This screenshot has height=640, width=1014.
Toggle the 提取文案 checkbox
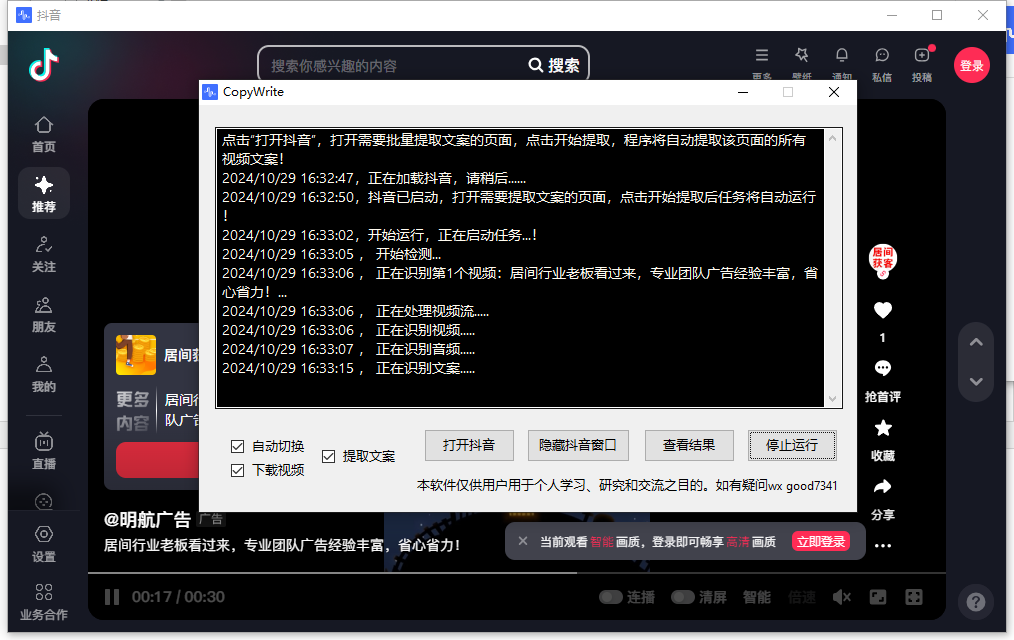[x=329, y=456]
